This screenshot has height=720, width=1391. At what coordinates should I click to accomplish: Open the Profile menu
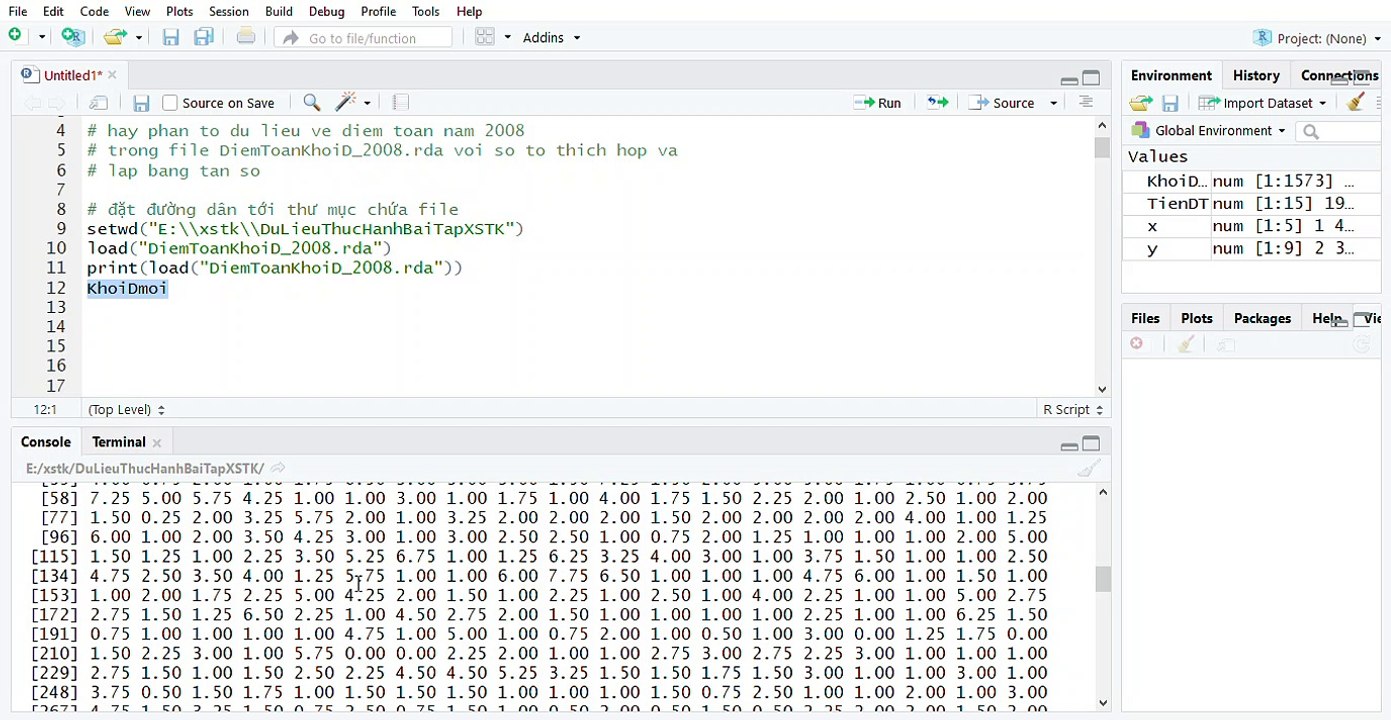point(378,12)
